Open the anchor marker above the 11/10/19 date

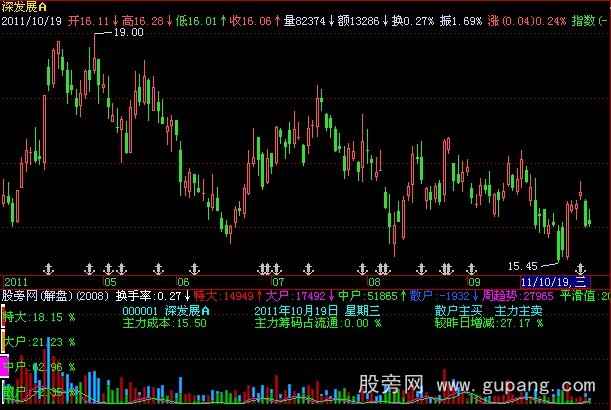click(580, 269)
